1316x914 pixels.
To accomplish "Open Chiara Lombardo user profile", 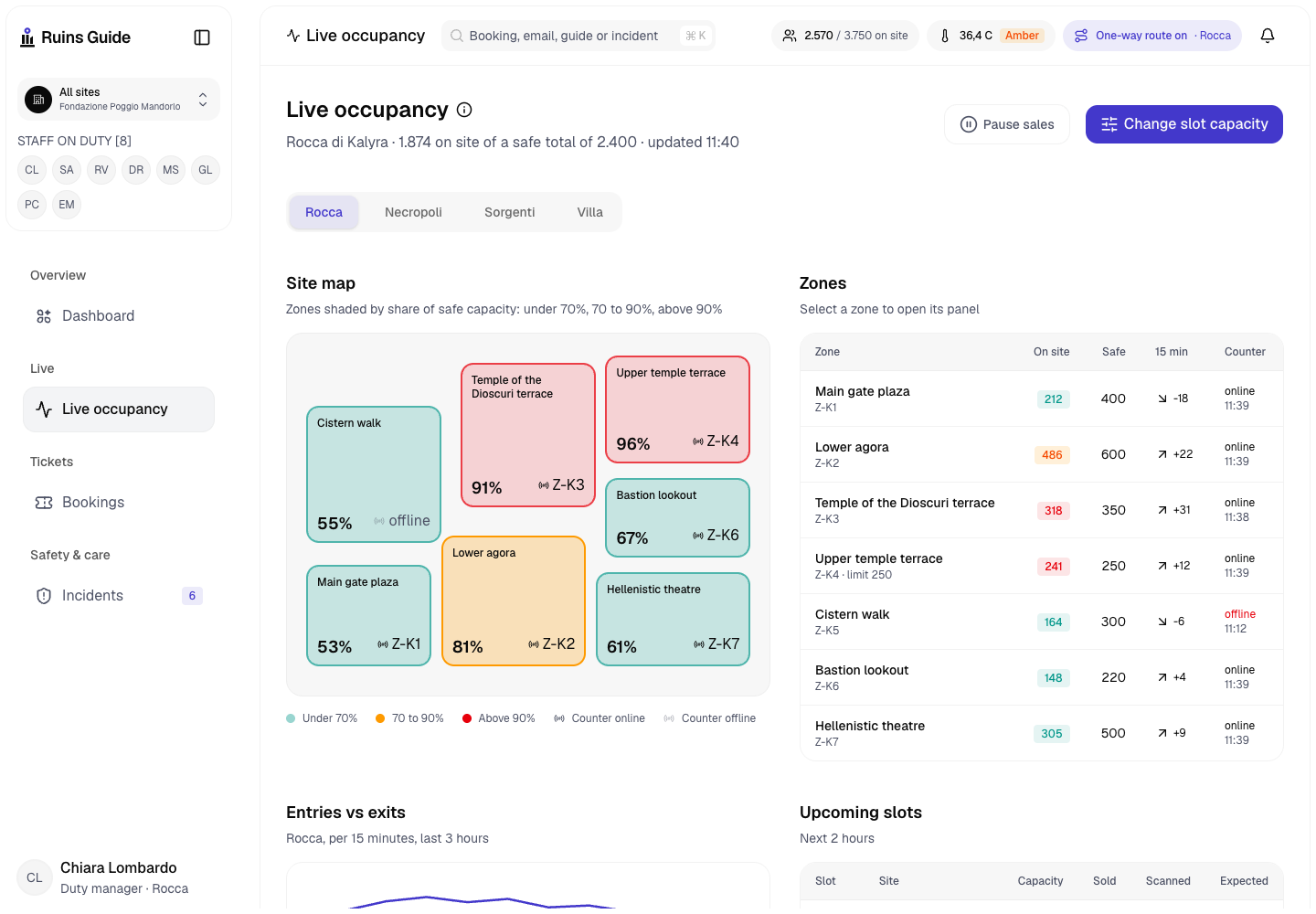I will (x=119, y=877).
